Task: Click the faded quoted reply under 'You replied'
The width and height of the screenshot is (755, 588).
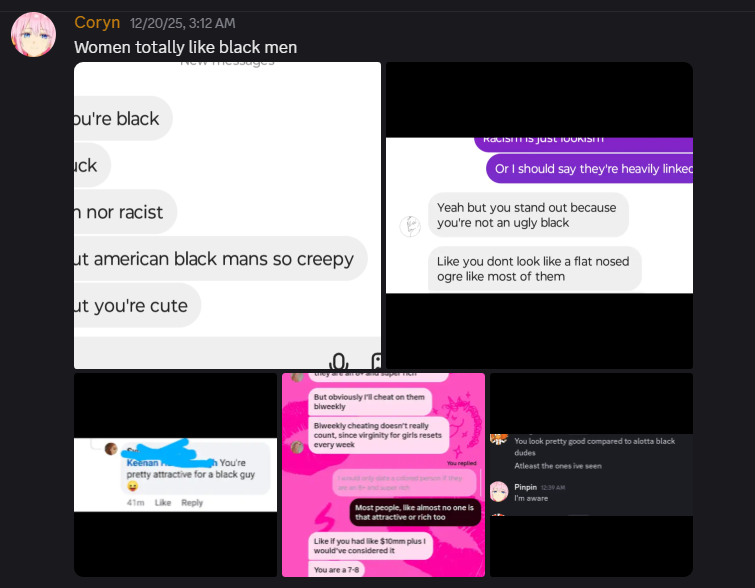Action: click(404, 483)
